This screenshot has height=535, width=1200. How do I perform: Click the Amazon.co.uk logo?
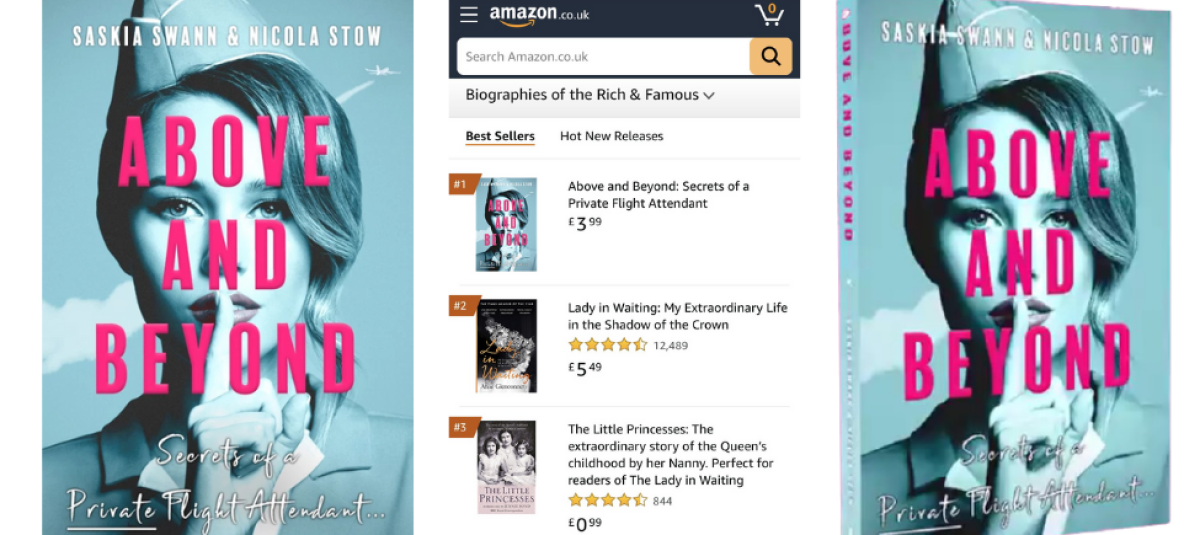tap(539, 14)
